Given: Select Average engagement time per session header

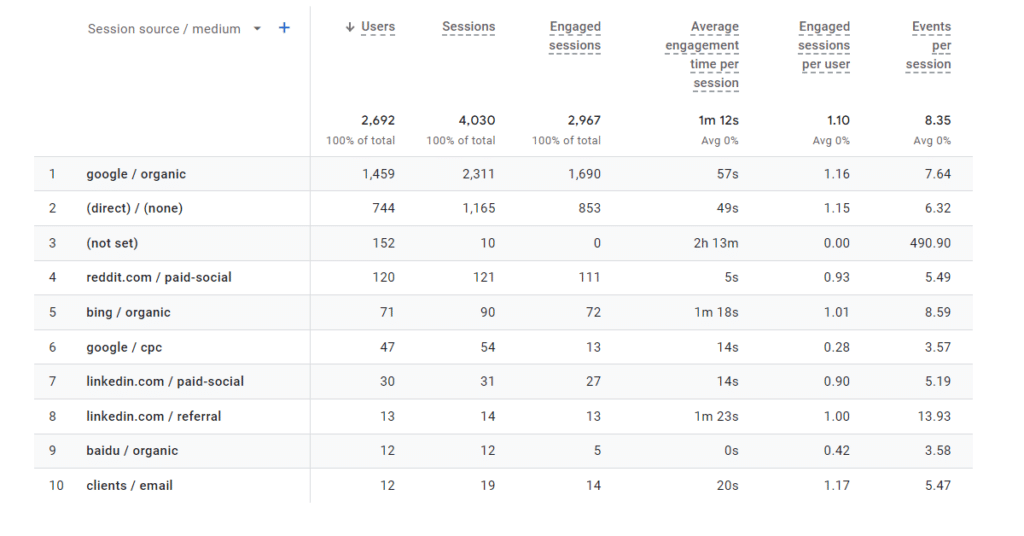Looking at the screenshot, I should coord(702,55).
